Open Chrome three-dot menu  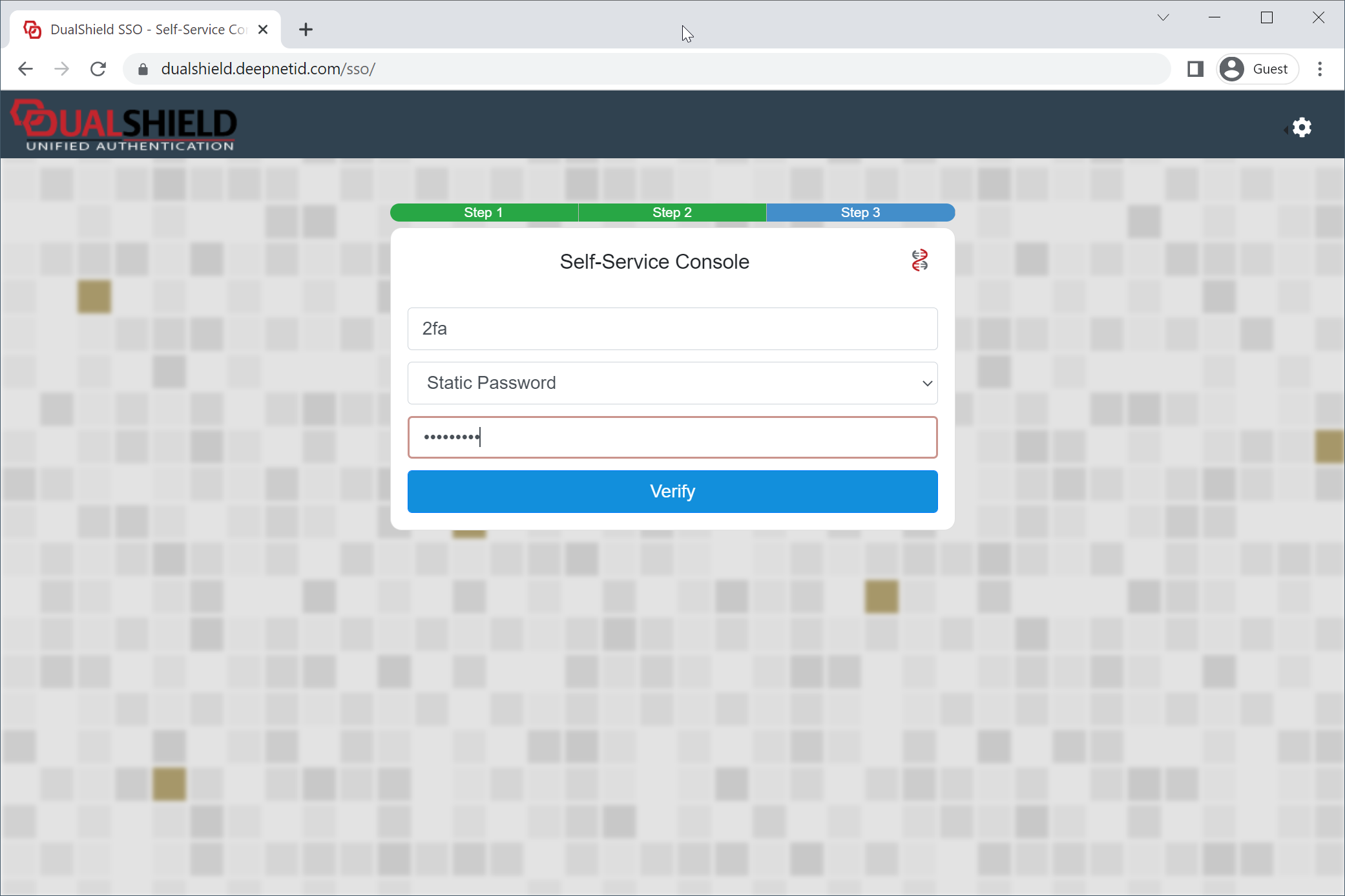tap(1320, 69)
